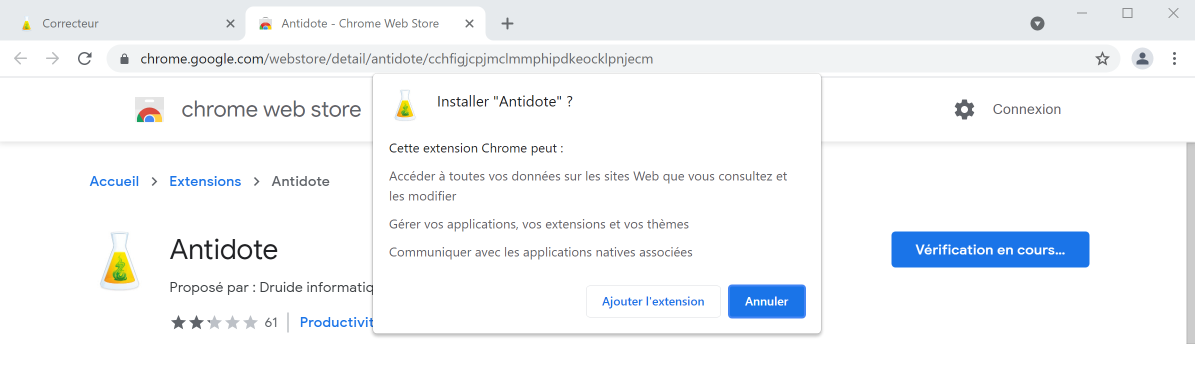Click the padlock site info icon
This screenshot has height=368, width=1195.
[x=124, y=59]
